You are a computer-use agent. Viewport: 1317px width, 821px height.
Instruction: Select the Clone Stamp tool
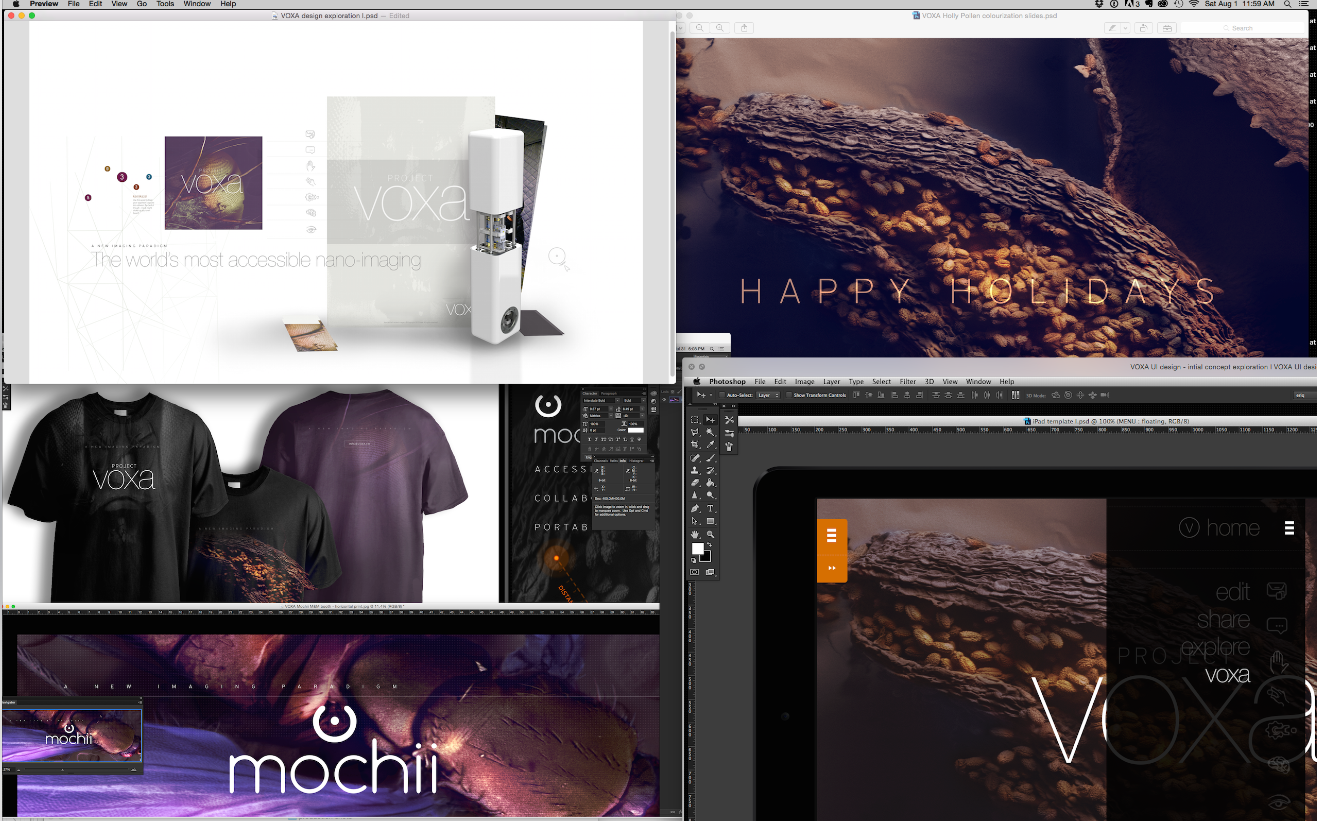694,470
